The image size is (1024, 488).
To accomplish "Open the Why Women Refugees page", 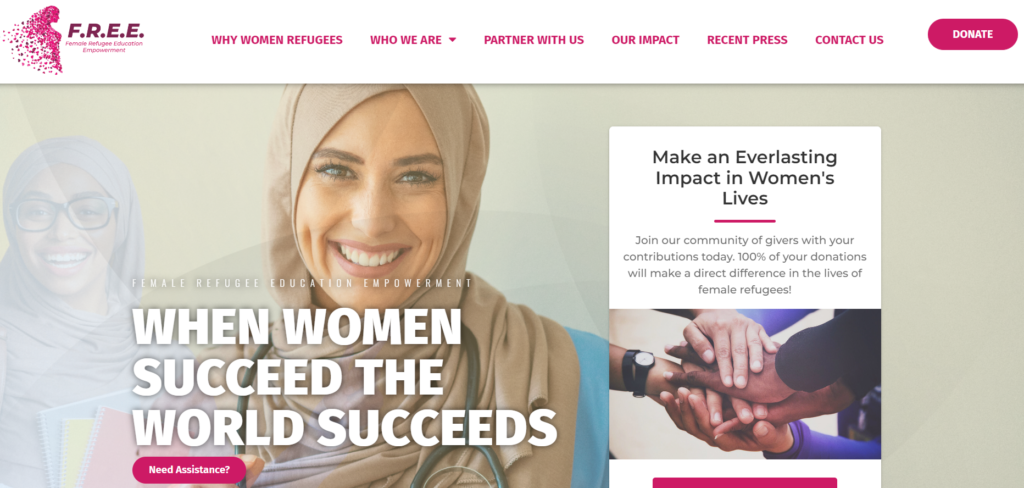I will coord(277,40).
